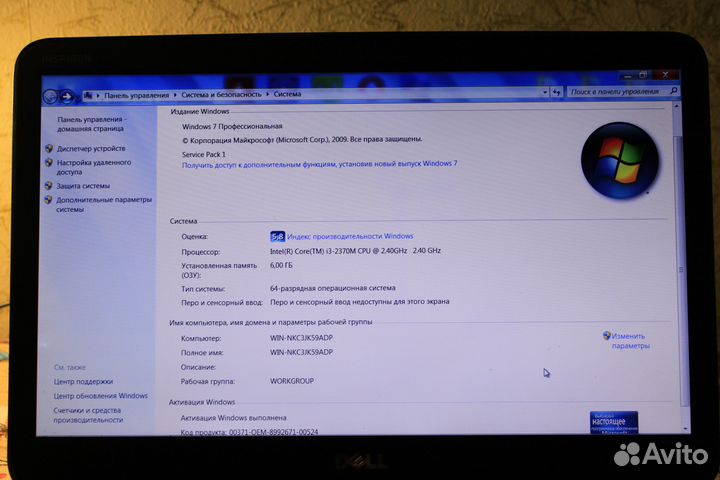The image size is (720, 480).
Task: Expand arrow after Система и безопасность breadcrumb
Action: 268,94
